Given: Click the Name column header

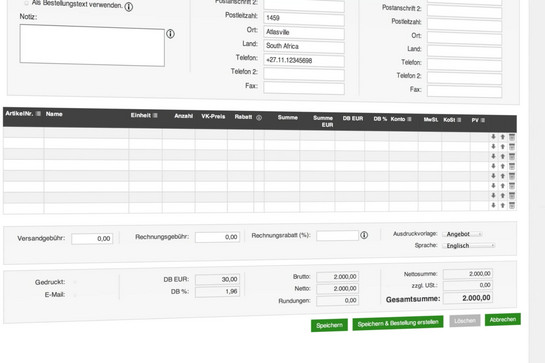Looking at the screenshot, I should pos(54,114).
